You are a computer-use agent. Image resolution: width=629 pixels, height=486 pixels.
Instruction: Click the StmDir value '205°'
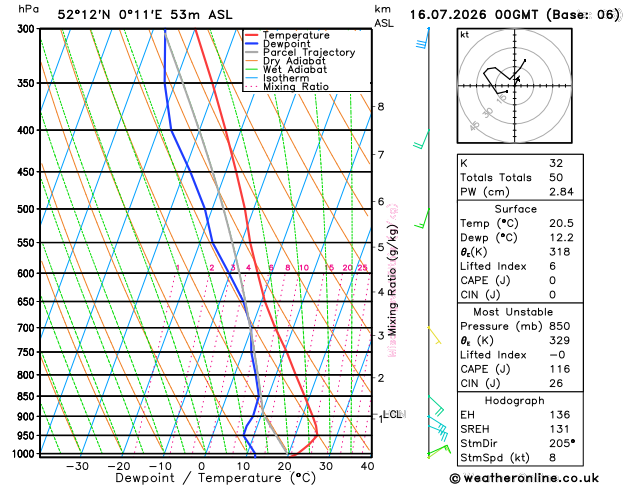pos(562,443)
